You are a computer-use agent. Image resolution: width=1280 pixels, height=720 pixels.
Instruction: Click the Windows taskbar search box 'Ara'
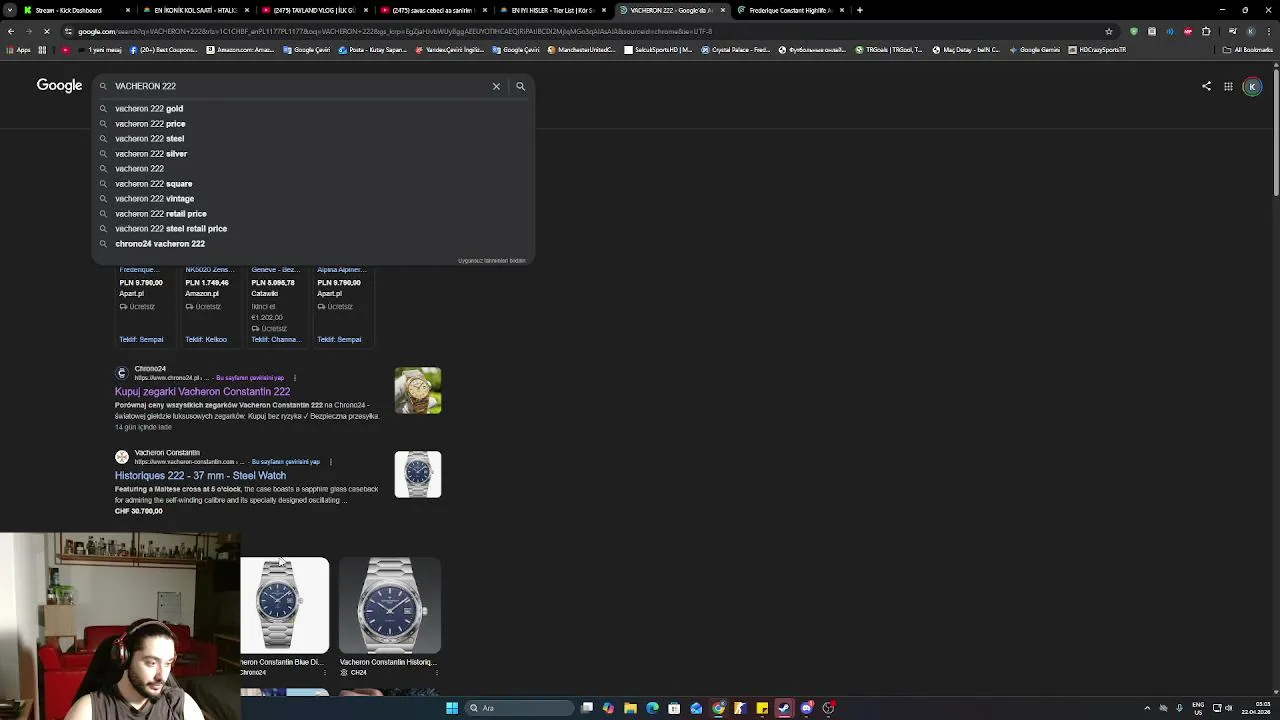click(519, 708)
